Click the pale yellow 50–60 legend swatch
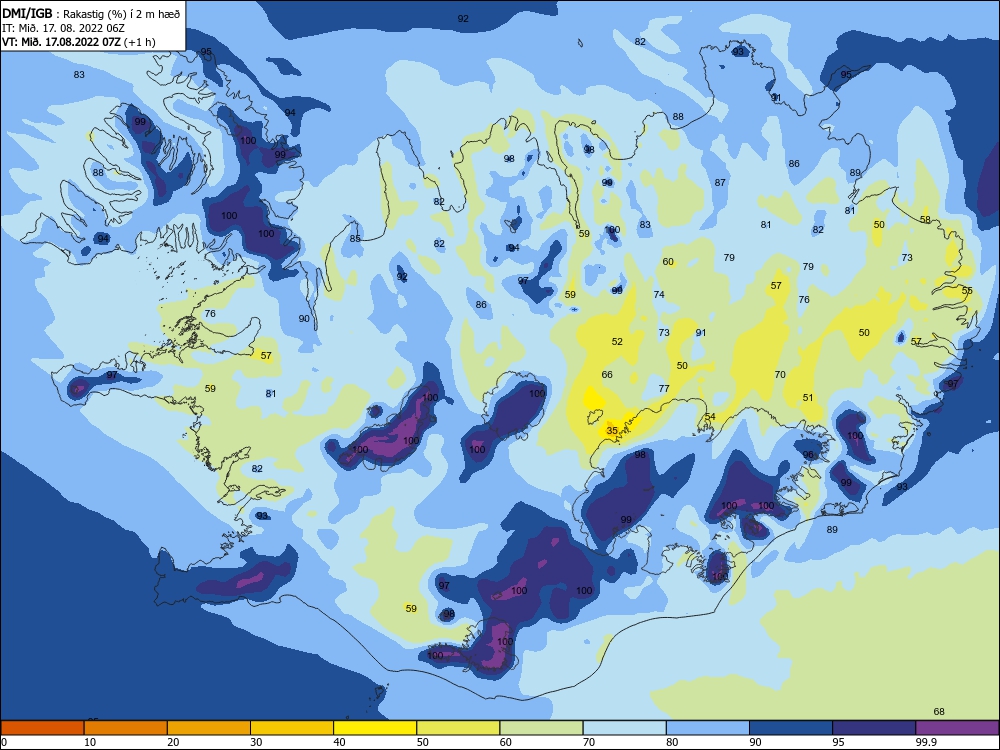The width and height of the screenshot is (1000, 750). (x=458, y=728)
